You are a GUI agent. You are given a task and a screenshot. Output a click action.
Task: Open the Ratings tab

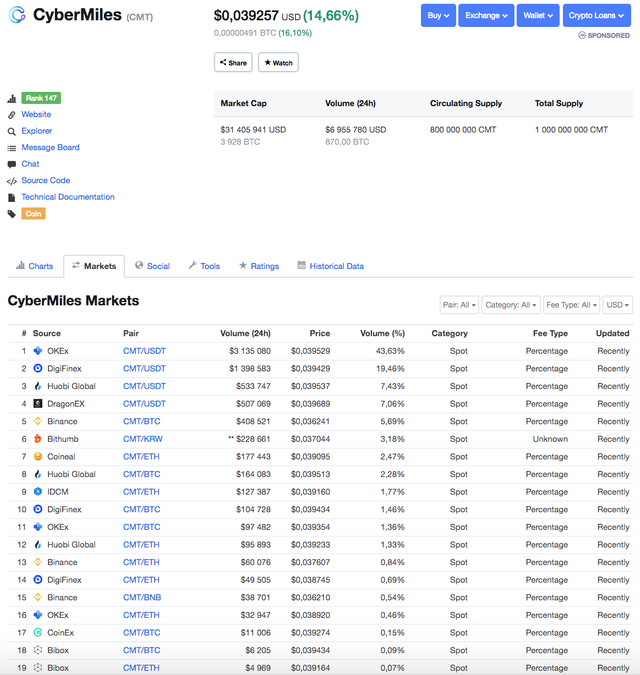click(259, 266)
